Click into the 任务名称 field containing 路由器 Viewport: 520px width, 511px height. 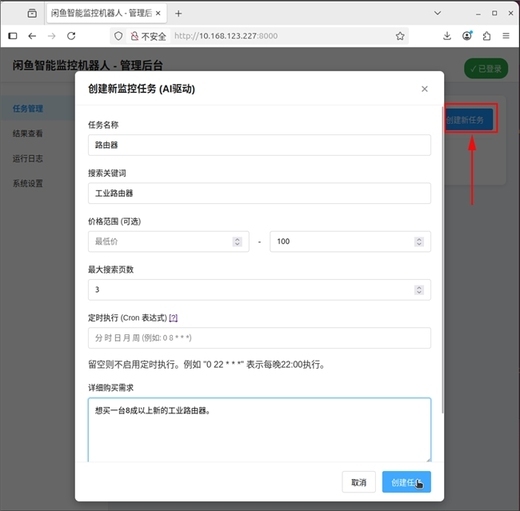(x=259, y=145)
